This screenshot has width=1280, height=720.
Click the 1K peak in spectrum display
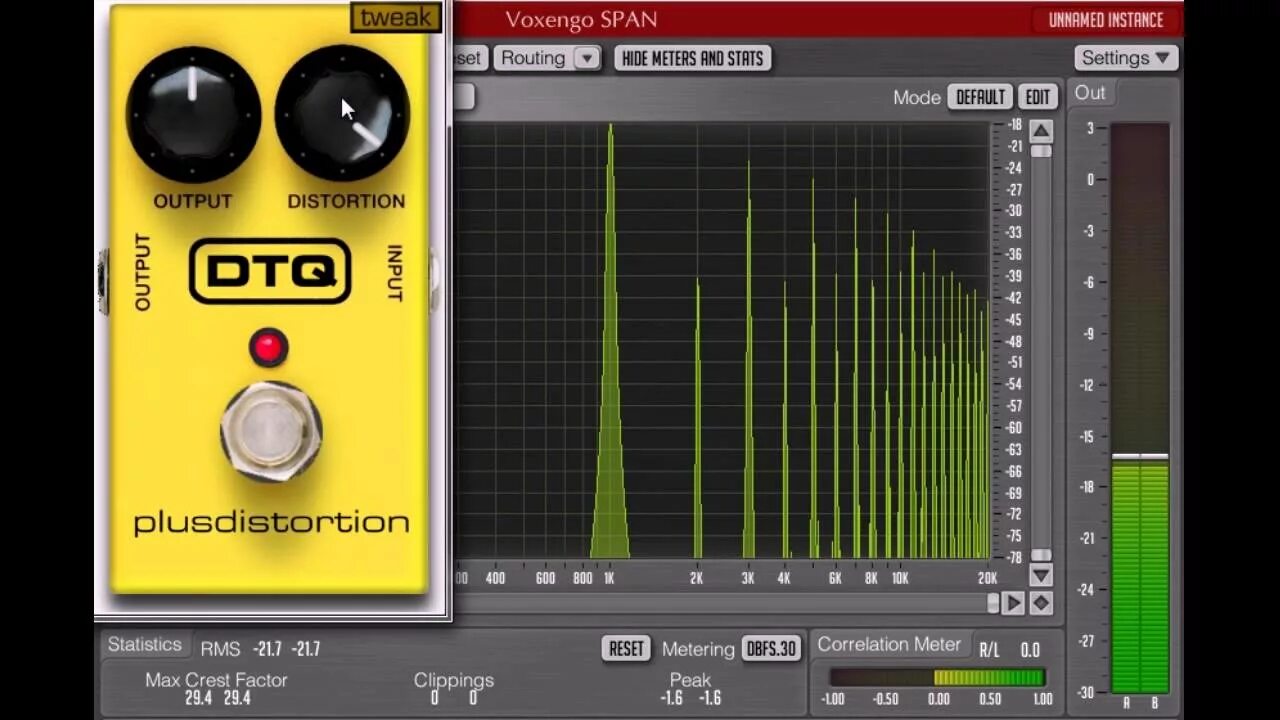(610, 340)
